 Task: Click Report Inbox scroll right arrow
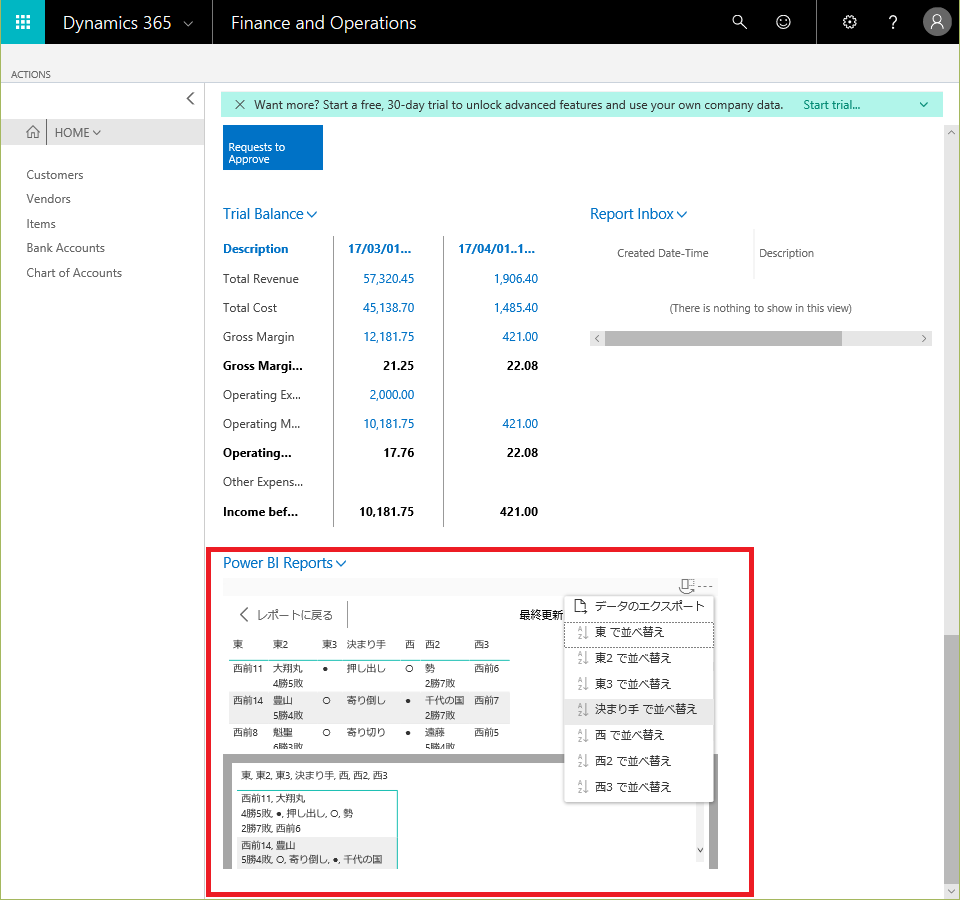tap(924, 339)
